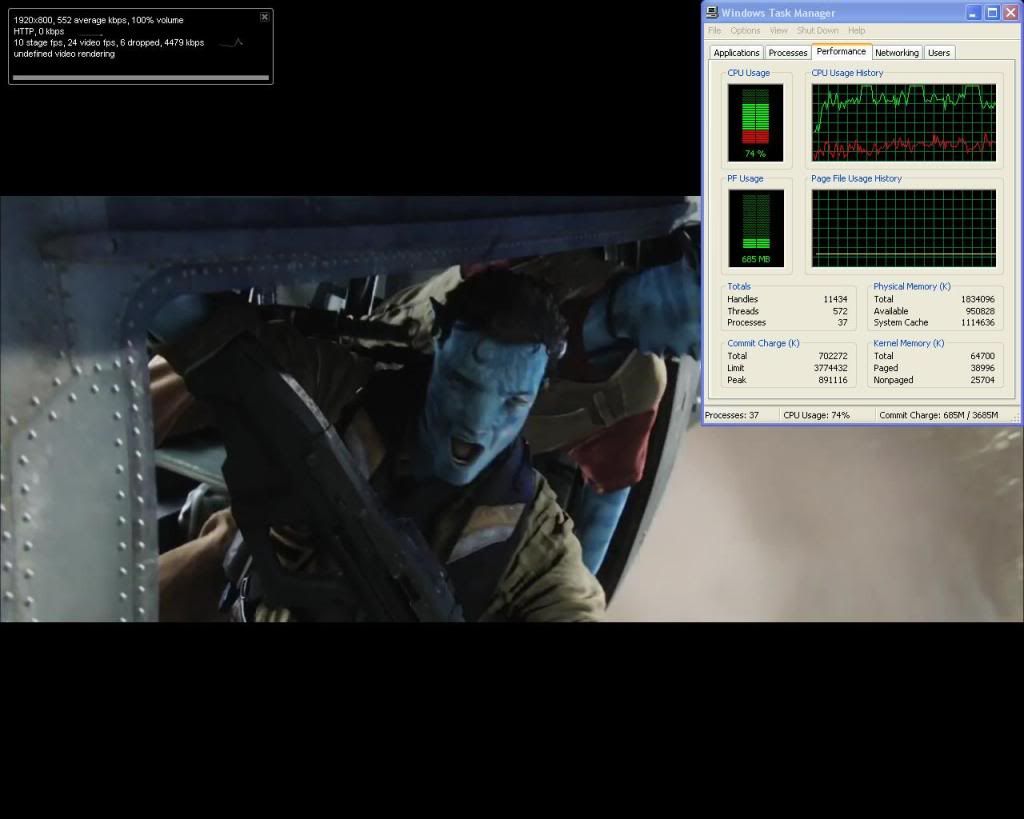This screenshot has width=1024, height=819.
Task: Open the Applications tab in Task Manager
Action: coord(736,53)
